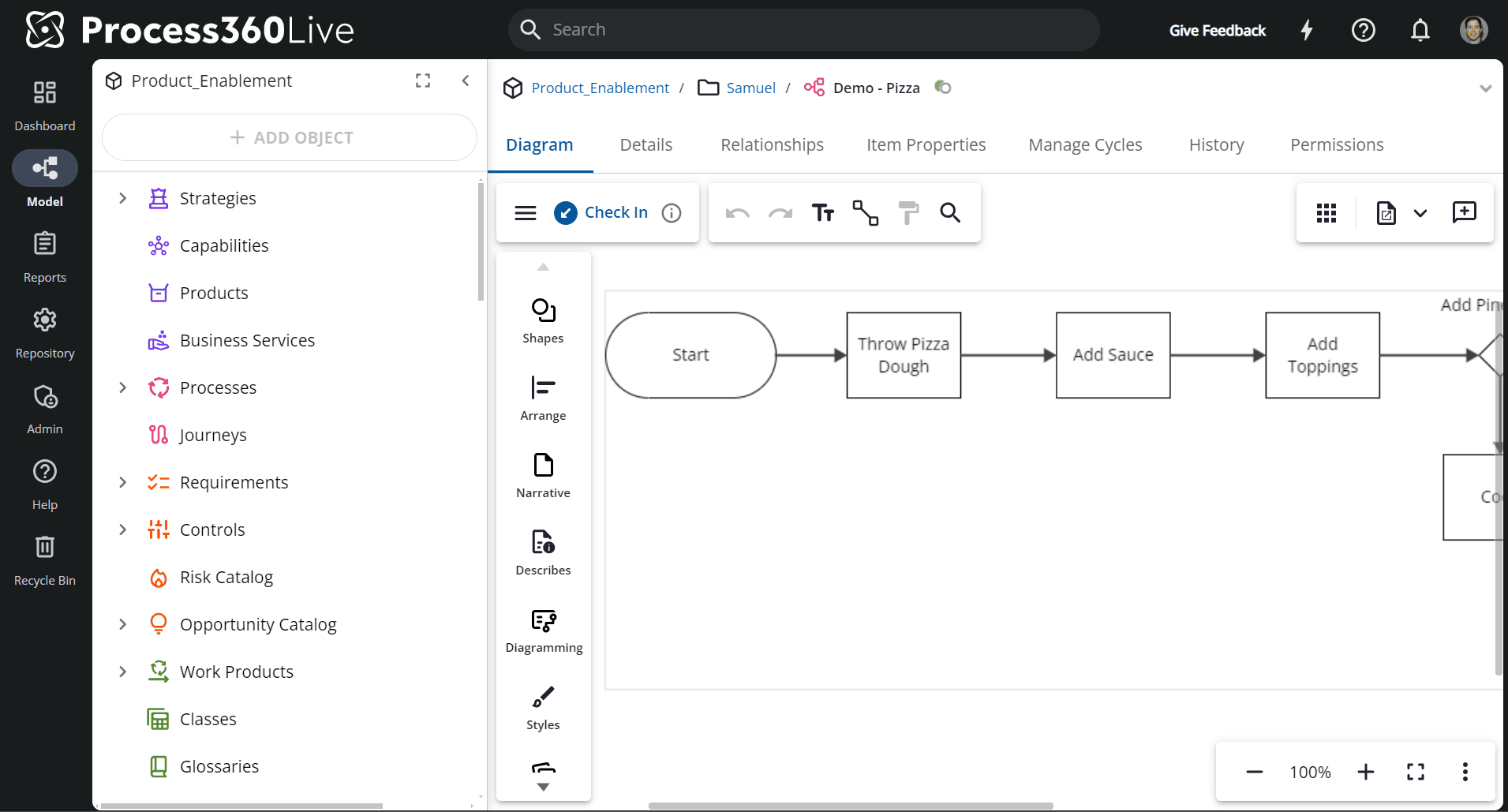1508x812 pixels.
Task: Expand the Requirements category in the sidebar
Action: tap(122, 482)
